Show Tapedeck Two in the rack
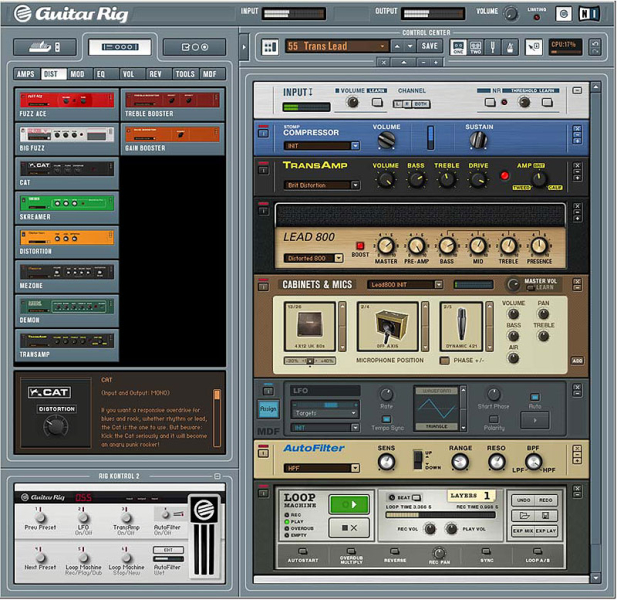 (x=475, y=47)
